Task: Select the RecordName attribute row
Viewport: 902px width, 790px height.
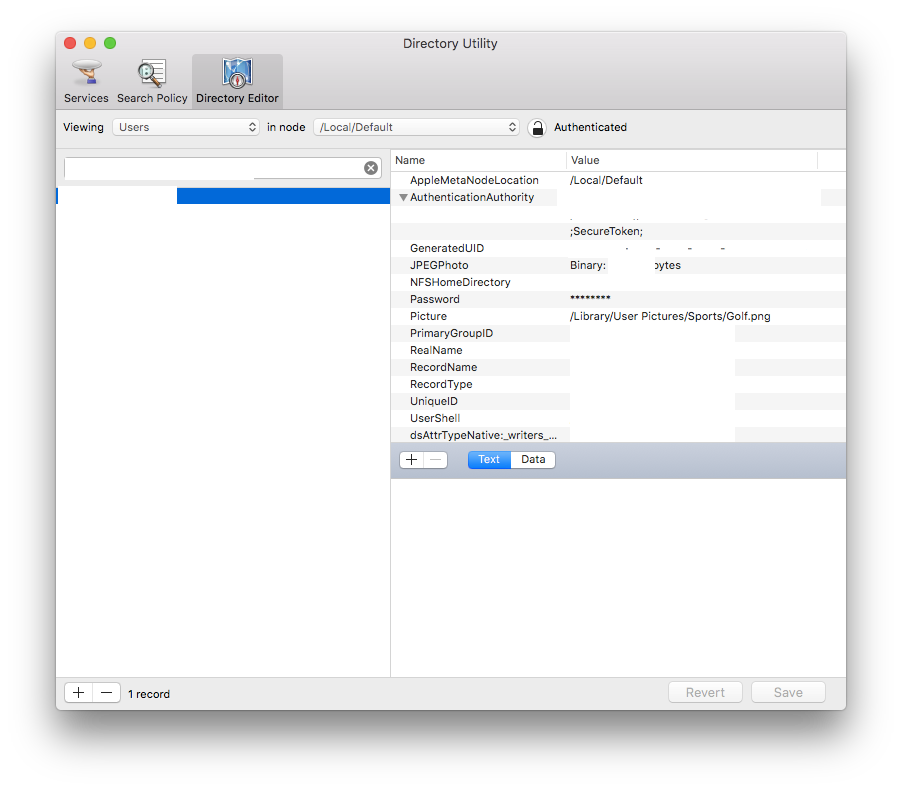Action: click(618, 367)
